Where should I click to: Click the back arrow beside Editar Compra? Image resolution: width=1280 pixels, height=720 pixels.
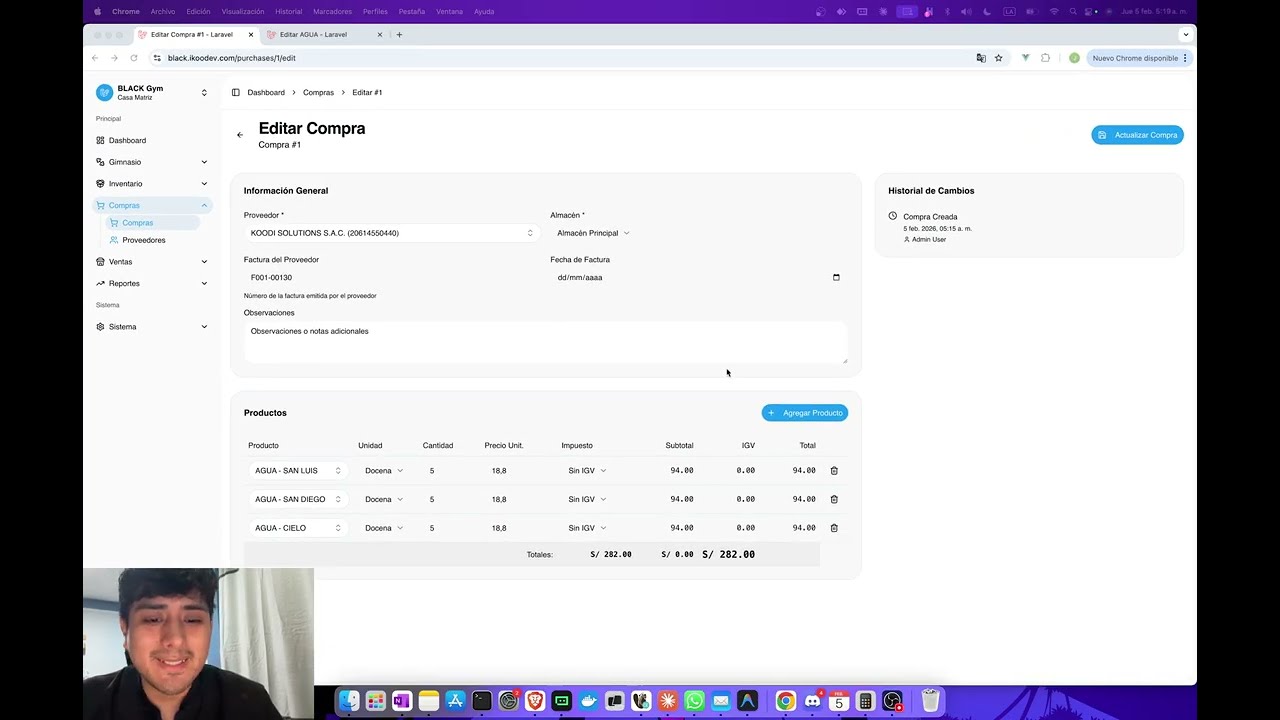point(240,135)
